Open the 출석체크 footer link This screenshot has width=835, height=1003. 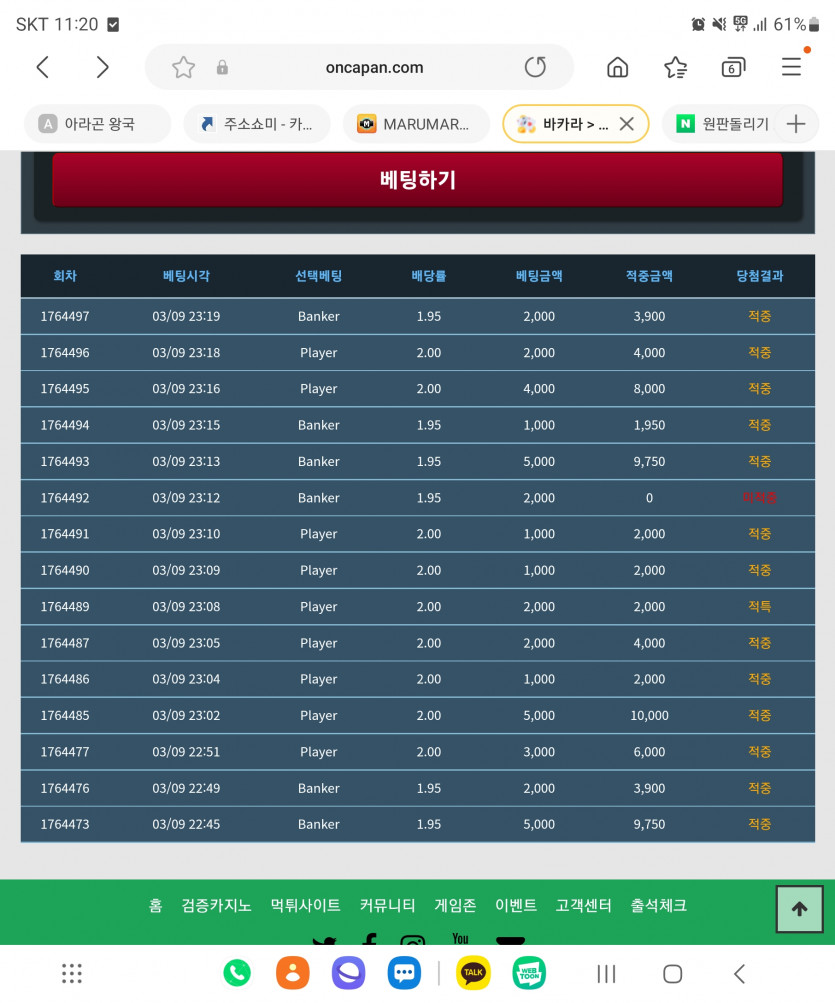(x=658, y=905)
